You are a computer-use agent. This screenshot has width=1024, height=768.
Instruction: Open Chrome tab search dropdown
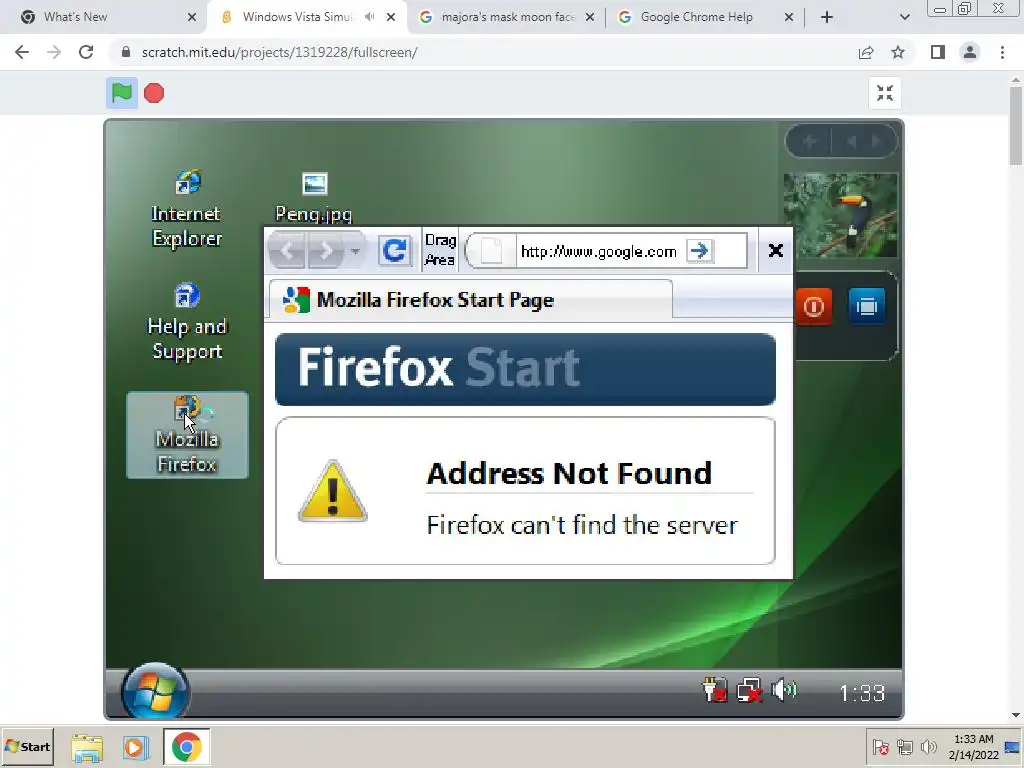coord(904,17)
